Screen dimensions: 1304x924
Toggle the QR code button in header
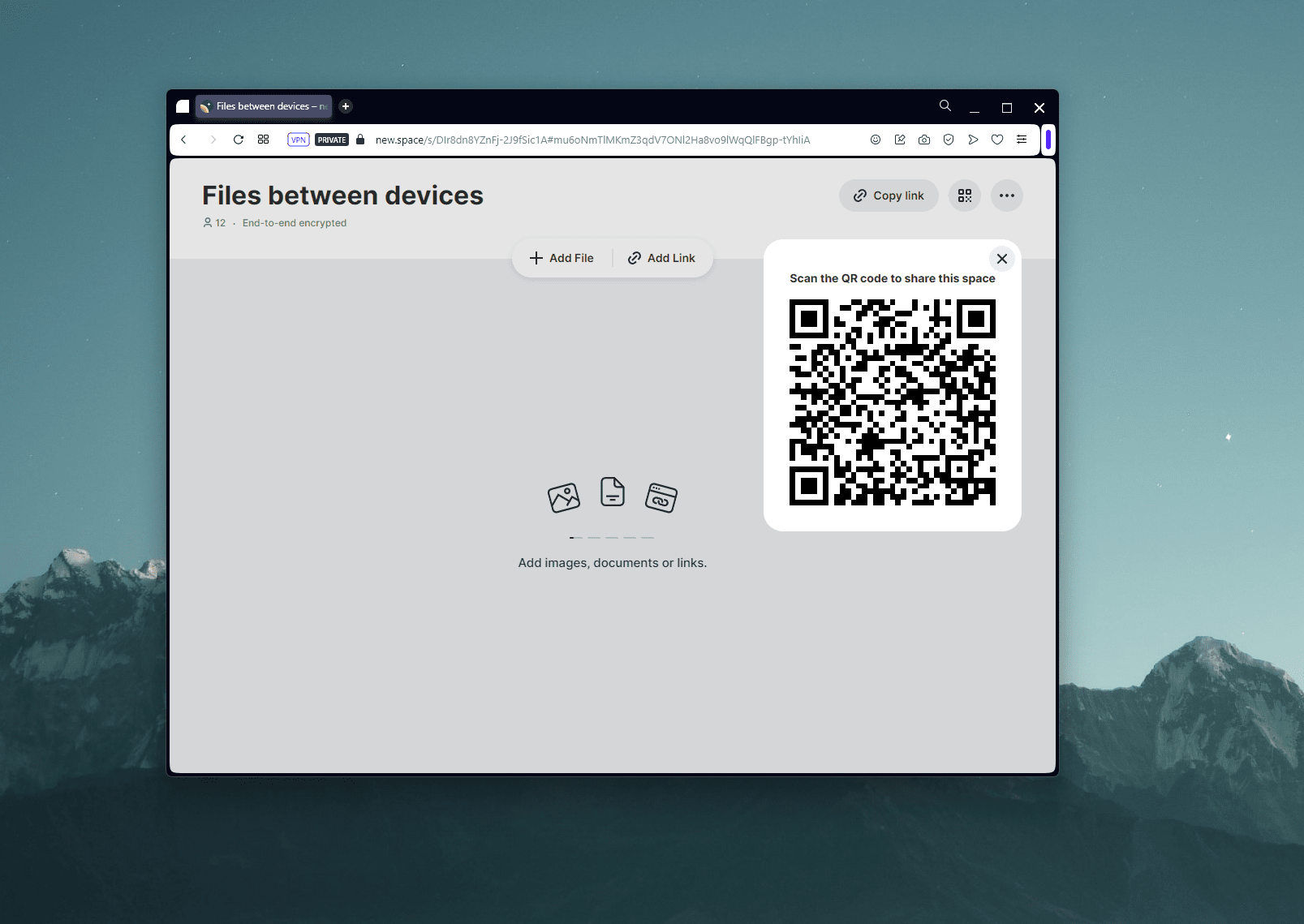(965, 196)
